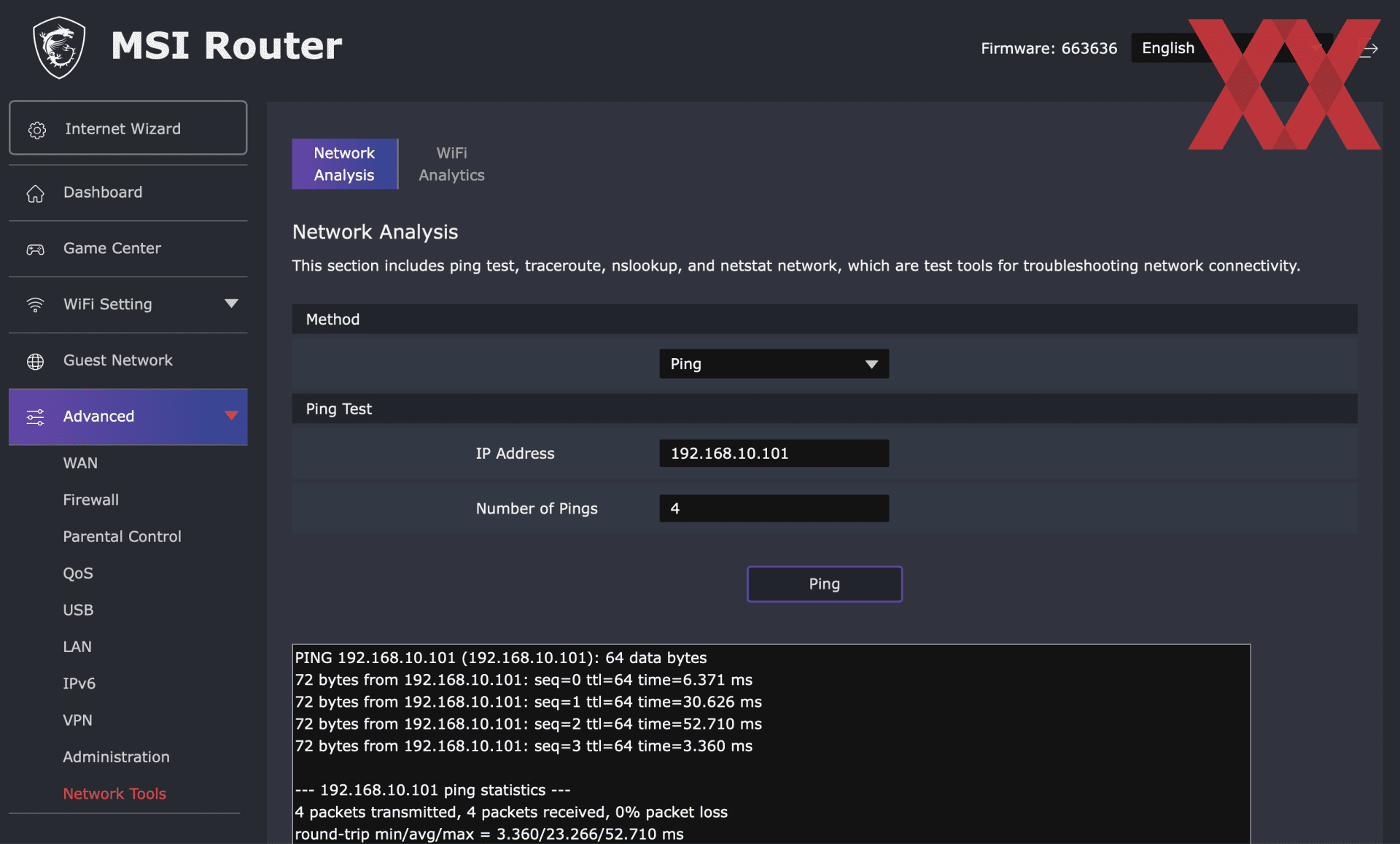The width and height of the screenshot is (1400, 844).
Task: Open the LAN settings
Action: (77, 646)
